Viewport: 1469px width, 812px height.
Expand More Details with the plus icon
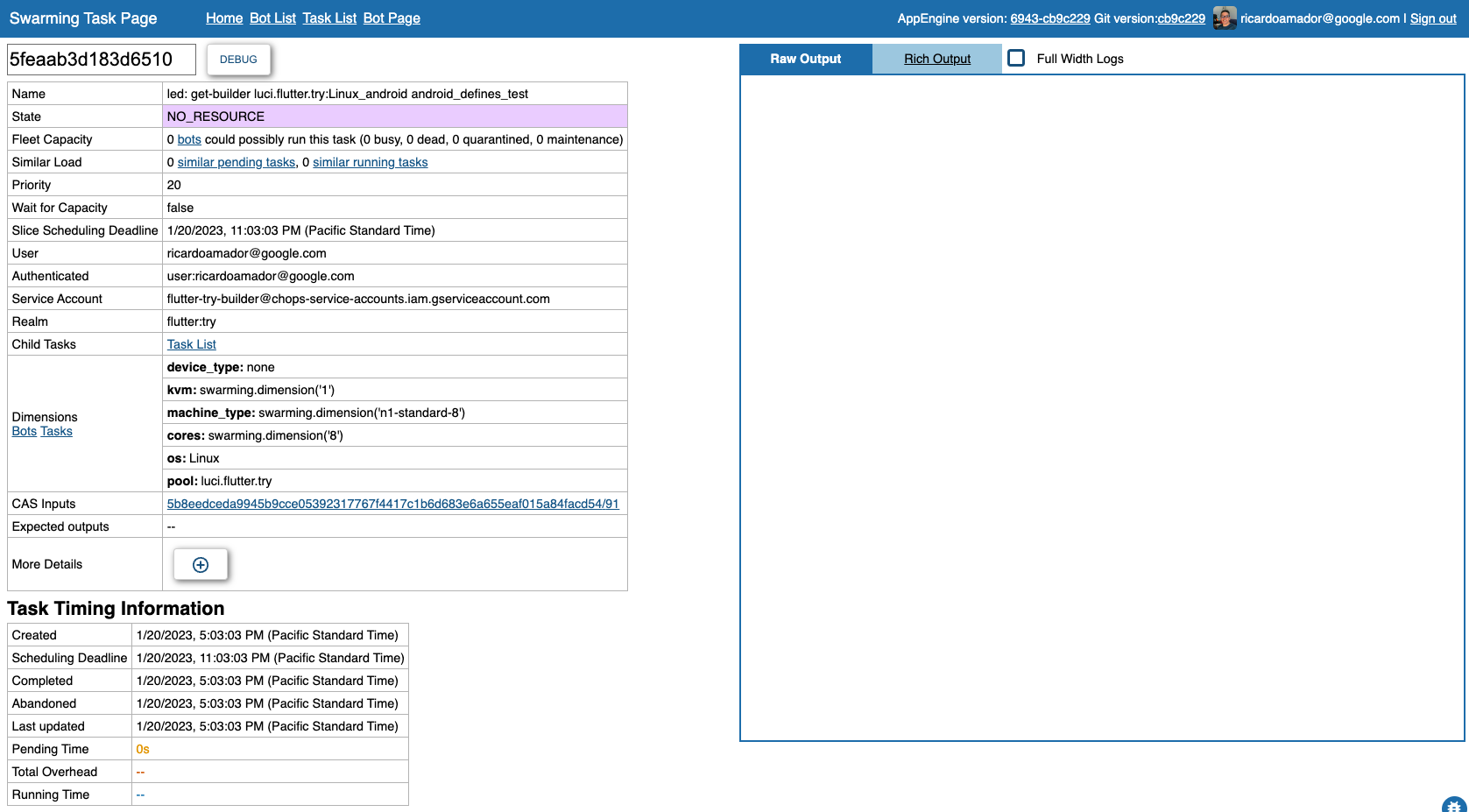pos(201,565)
